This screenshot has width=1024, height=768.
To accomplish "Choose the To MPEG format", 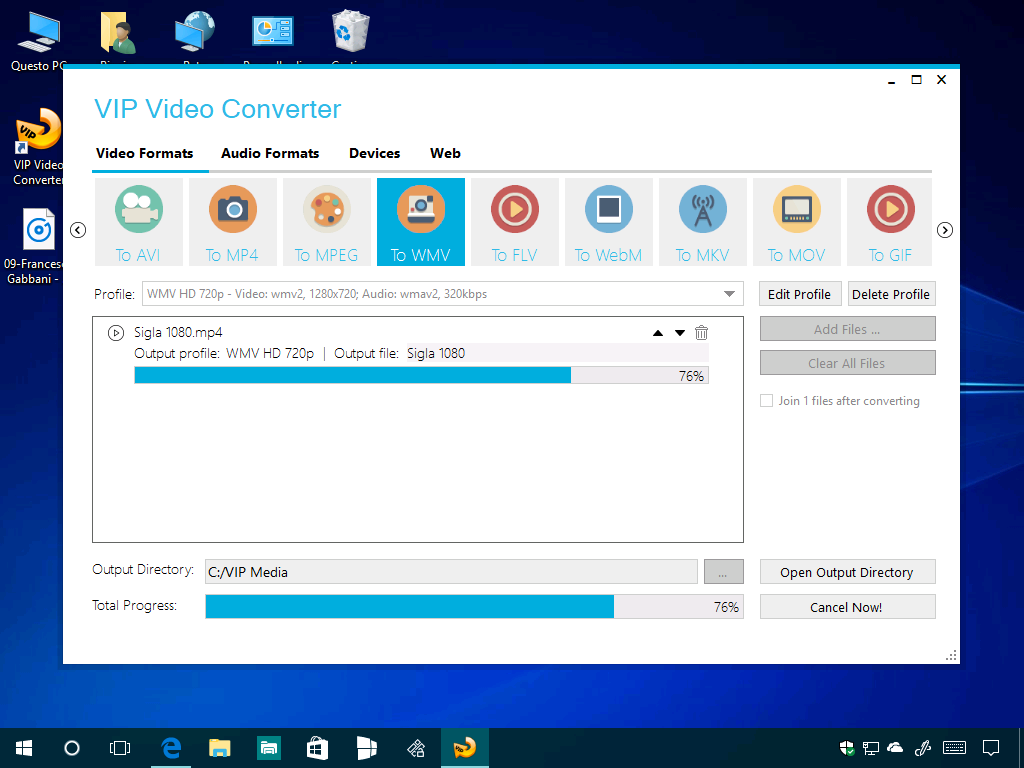I will click(327, 222).
